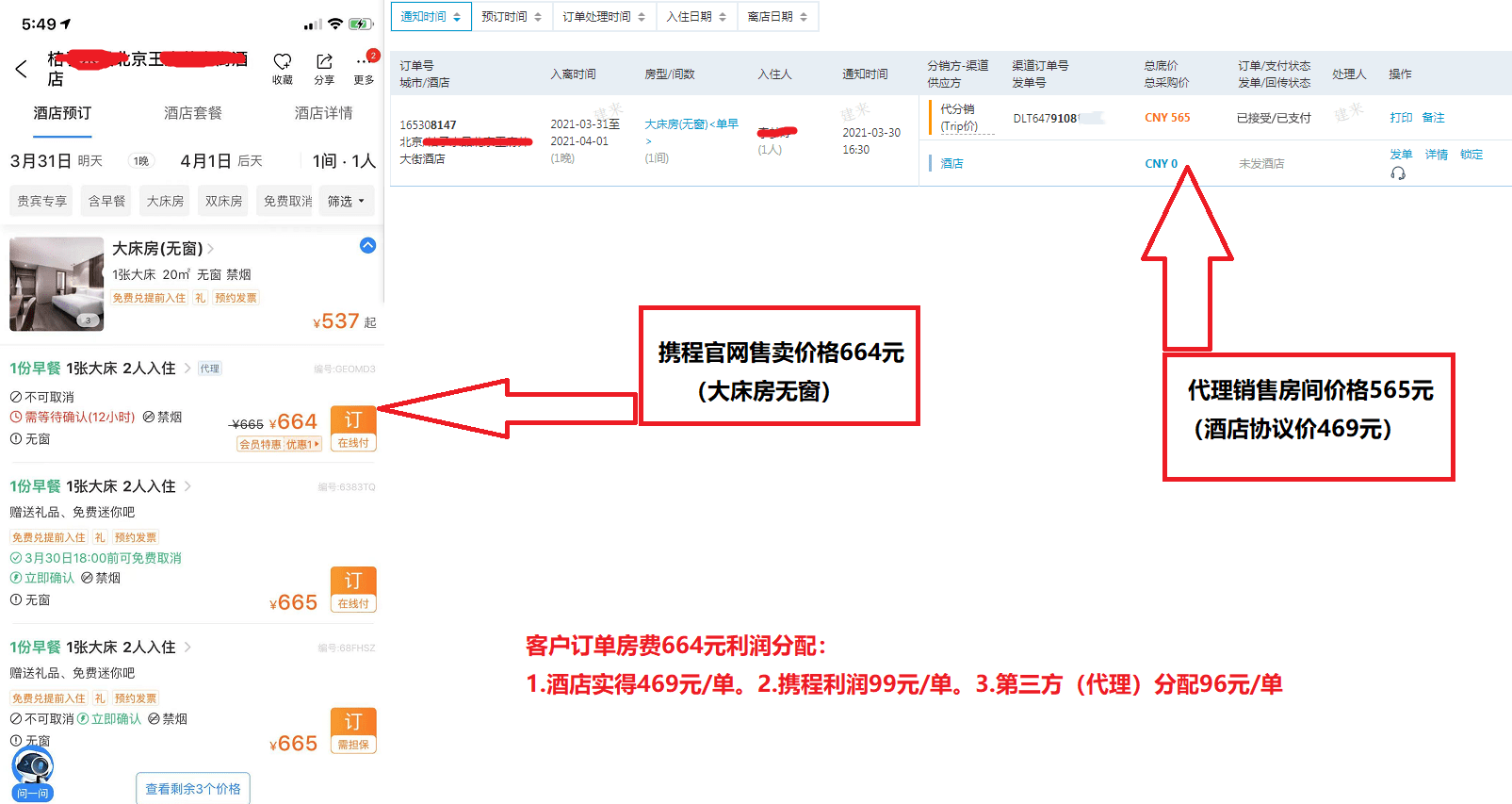The height and width of the screenshot is (804, 1512).
Task: Sort by 订单处理时间
Action: [x=604, y=17]
